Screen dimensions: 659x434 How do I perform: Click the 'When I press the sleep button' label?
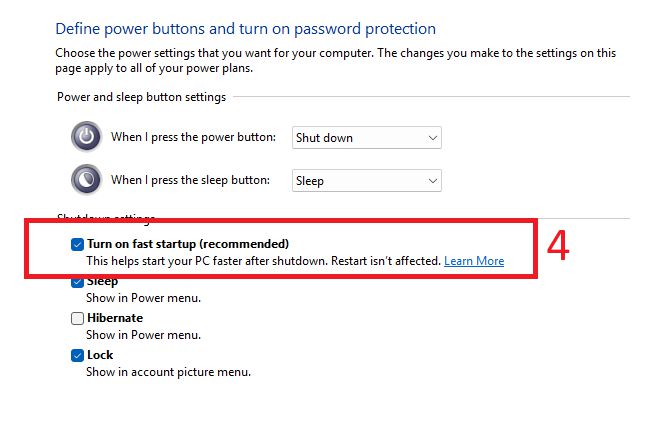point(190,180)
